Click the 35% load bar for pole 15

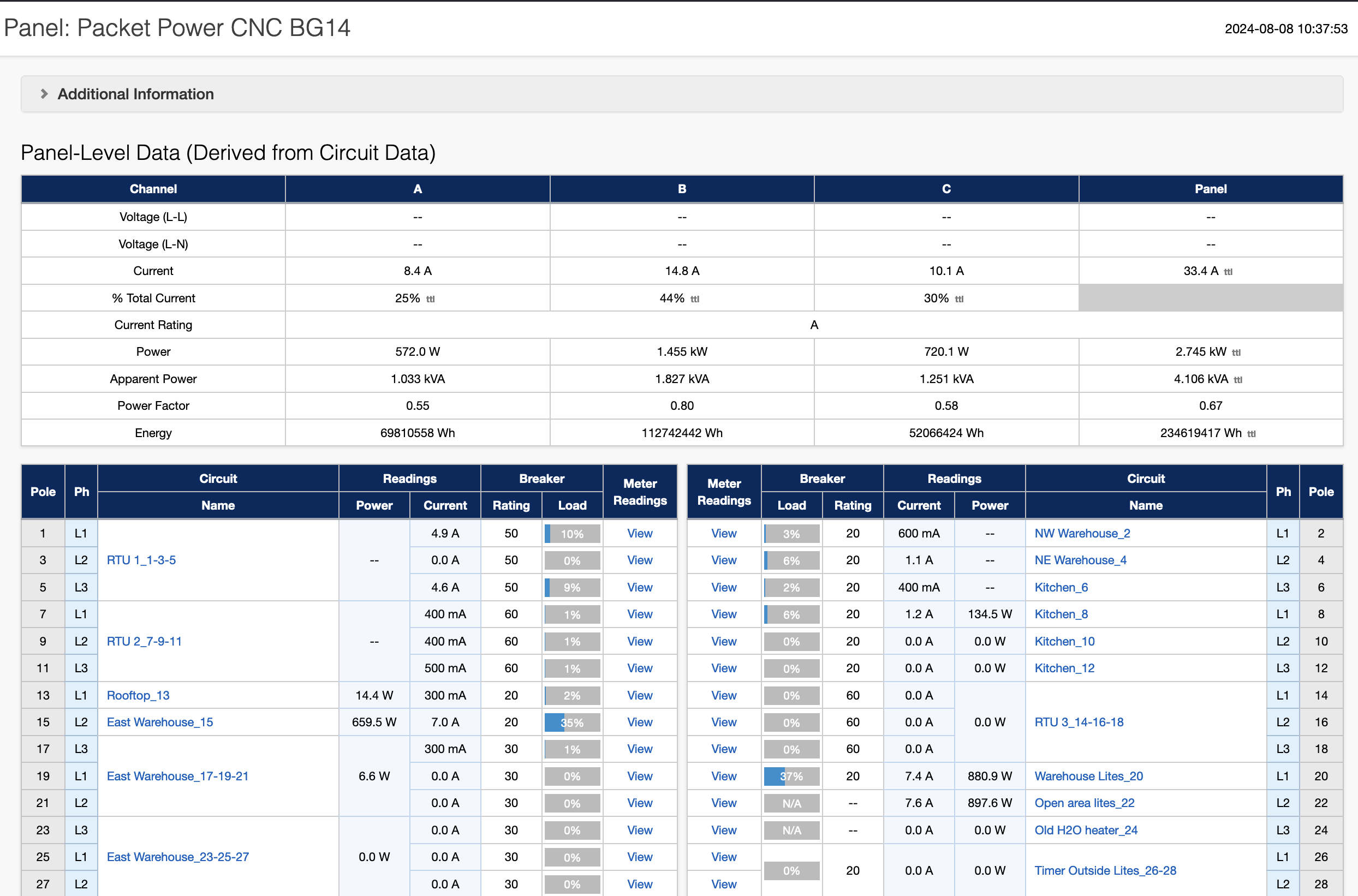coord(571,722)
